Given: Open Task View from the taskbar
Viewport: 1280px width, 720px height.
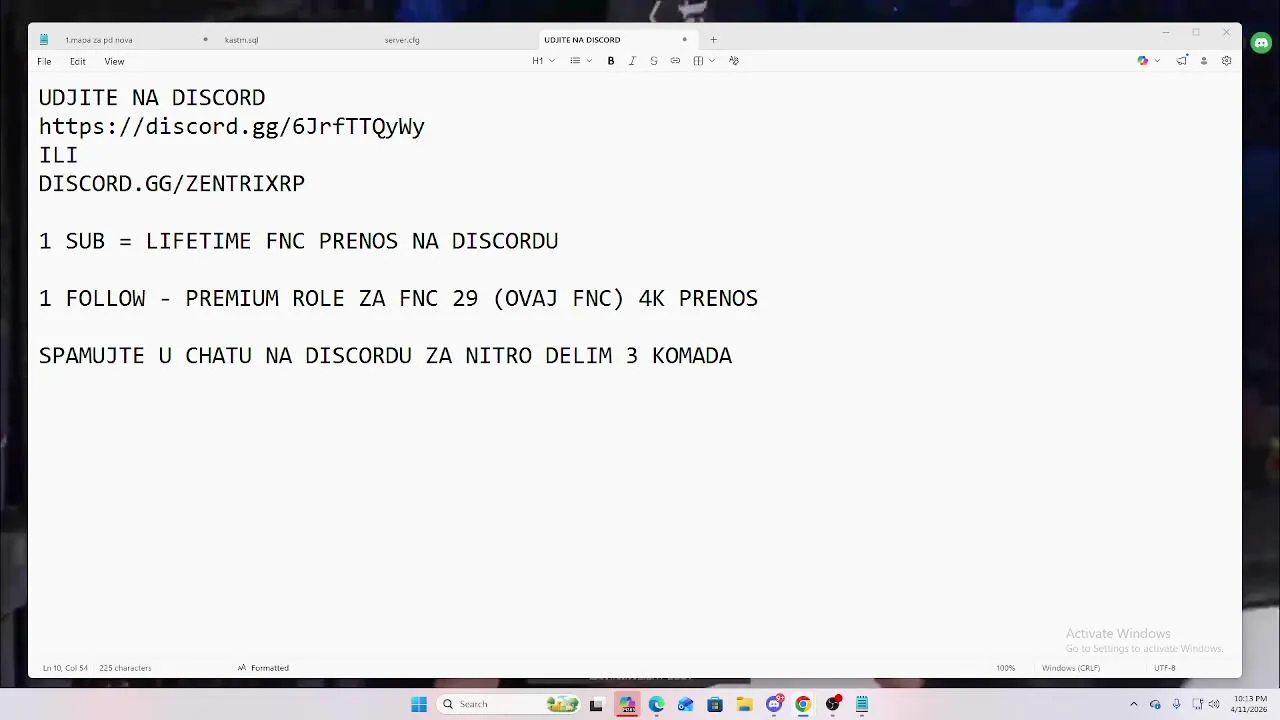Looking at the screenshot, I should tap(597, 704).
